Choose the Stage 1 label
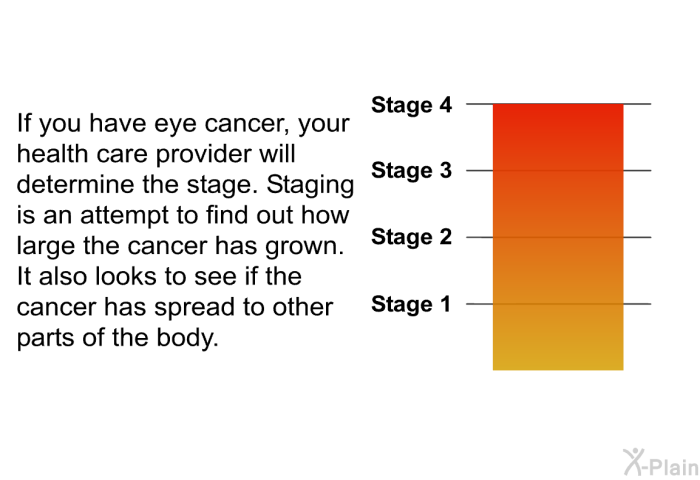The height and width of the screenshot is (480, 700). 411,304
